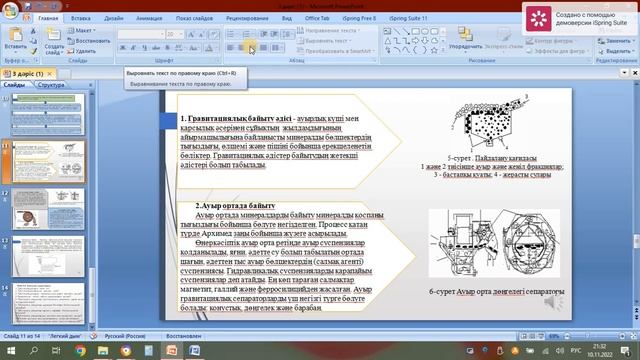Click the zoom in plus button

click(x=622, y=336)
